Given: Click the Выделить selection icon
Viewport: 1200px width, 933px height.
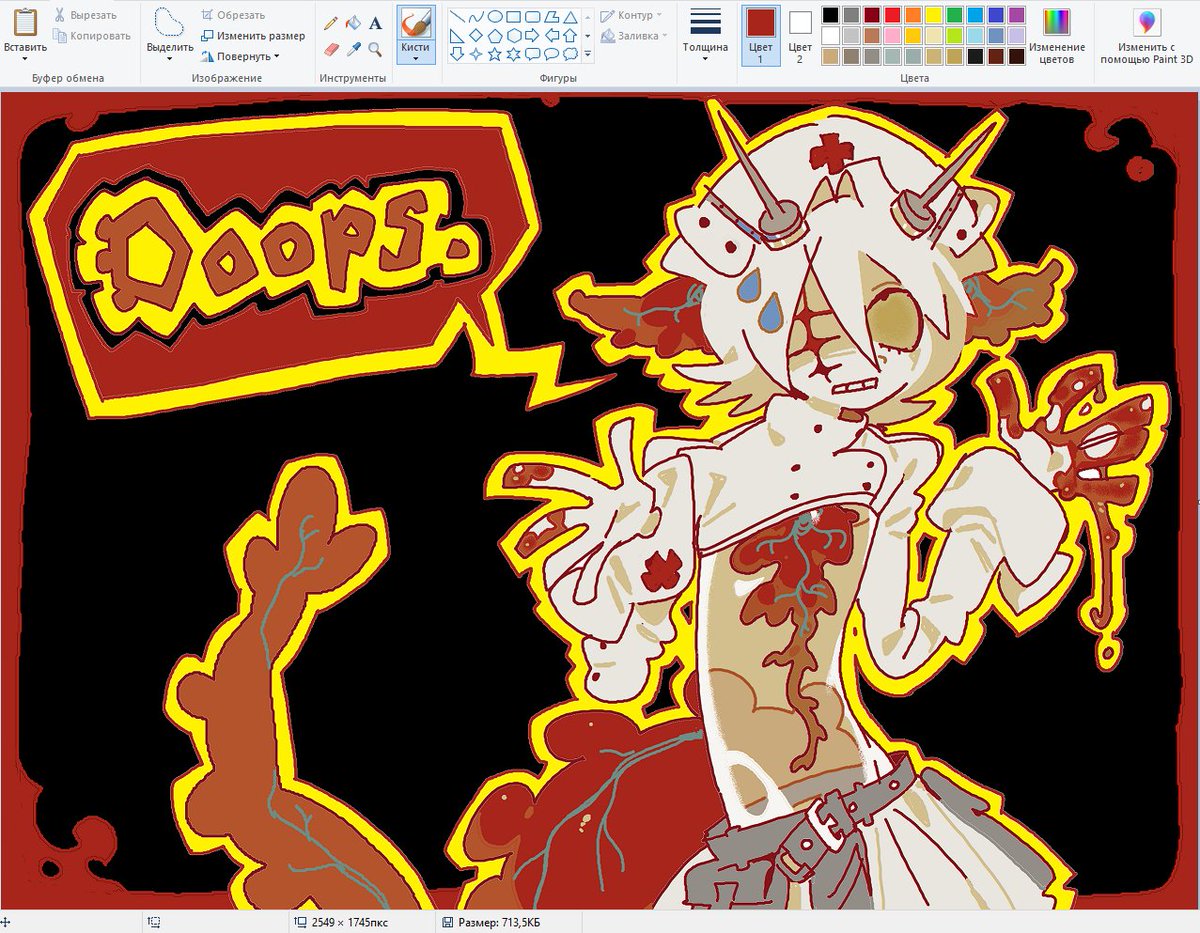Looking at the screenshot, I should [x=169, y=23].
